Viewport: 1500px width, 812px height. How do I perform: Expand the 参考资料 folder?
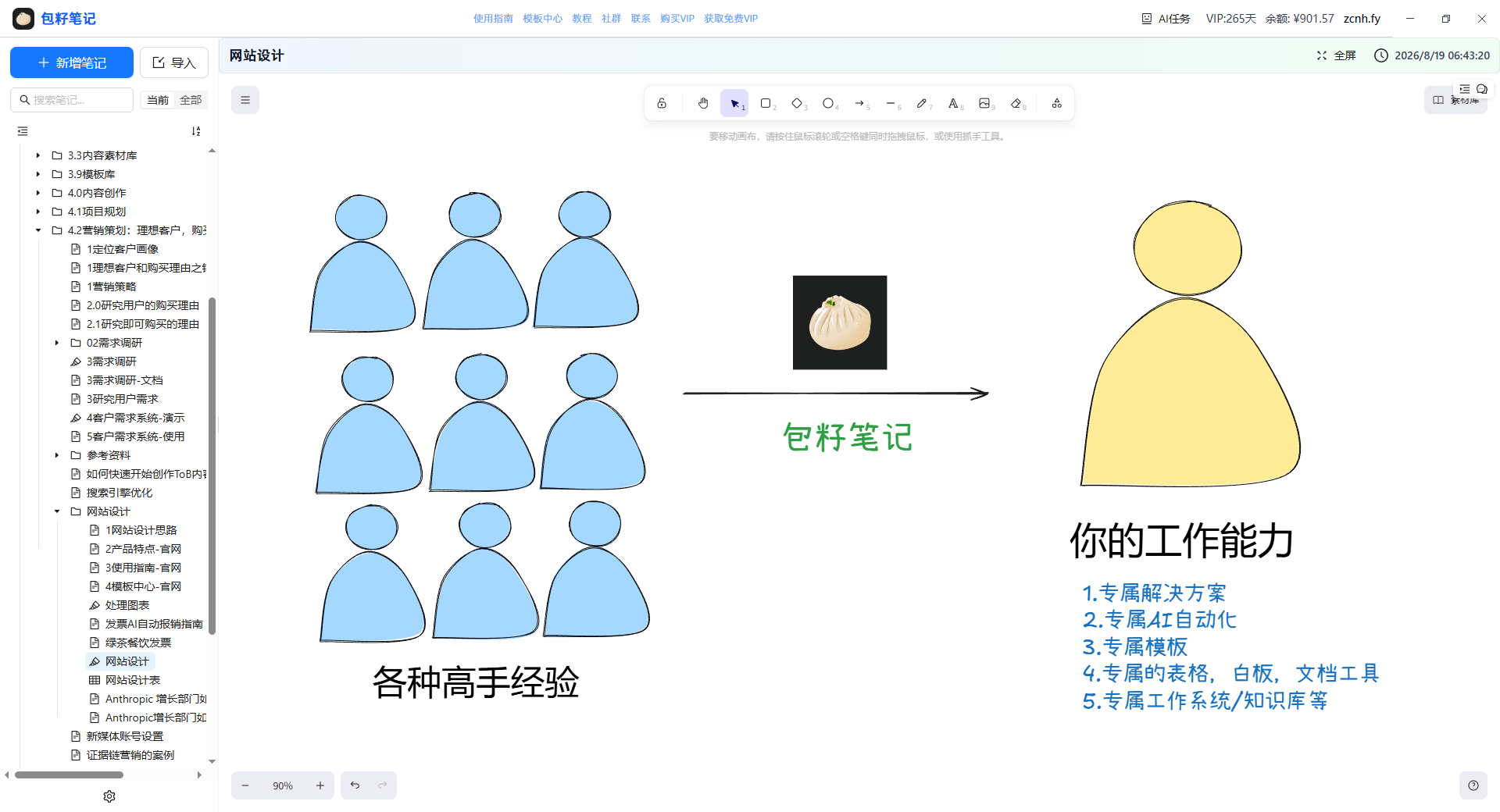click(56, 455)
